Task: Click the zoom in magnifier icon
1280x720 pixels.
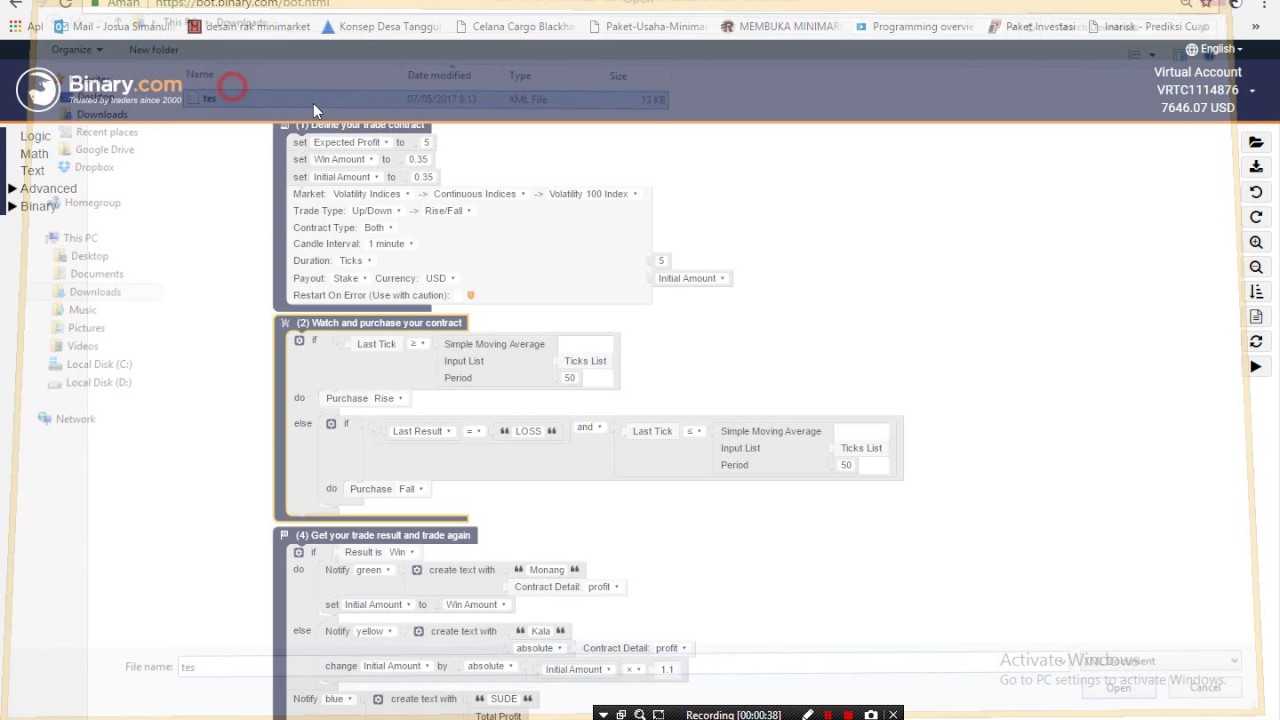Action: click(x=1256, y=242)
